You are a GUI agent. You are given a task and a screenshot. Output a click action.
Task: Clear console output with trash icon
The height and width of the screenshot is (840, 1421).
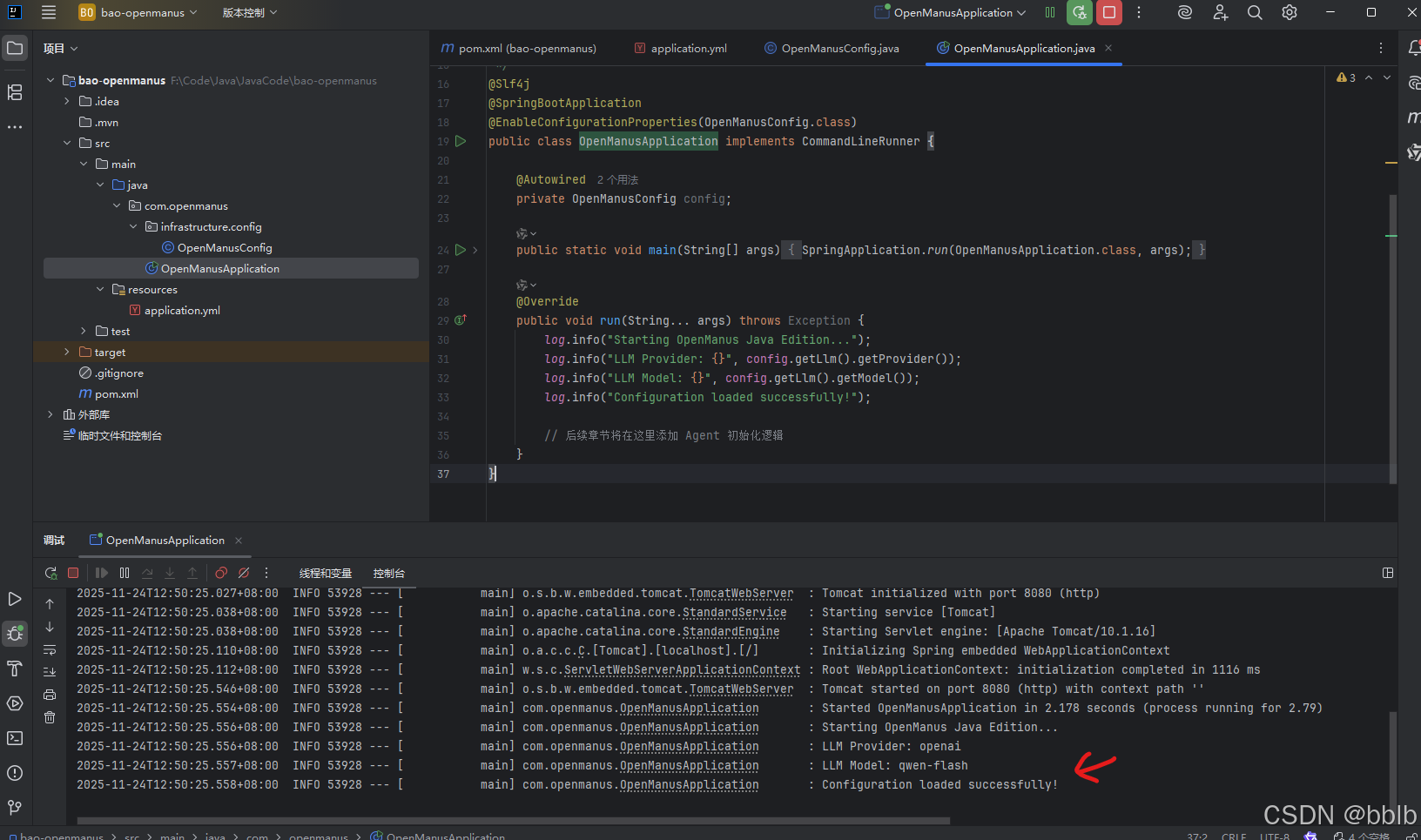[50, 717]
